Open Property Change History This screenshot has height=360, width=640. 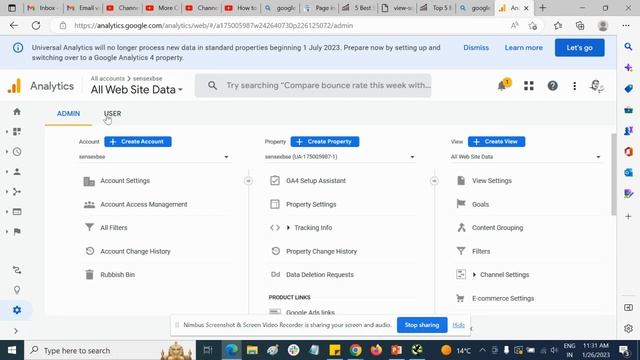pos(321,251)
